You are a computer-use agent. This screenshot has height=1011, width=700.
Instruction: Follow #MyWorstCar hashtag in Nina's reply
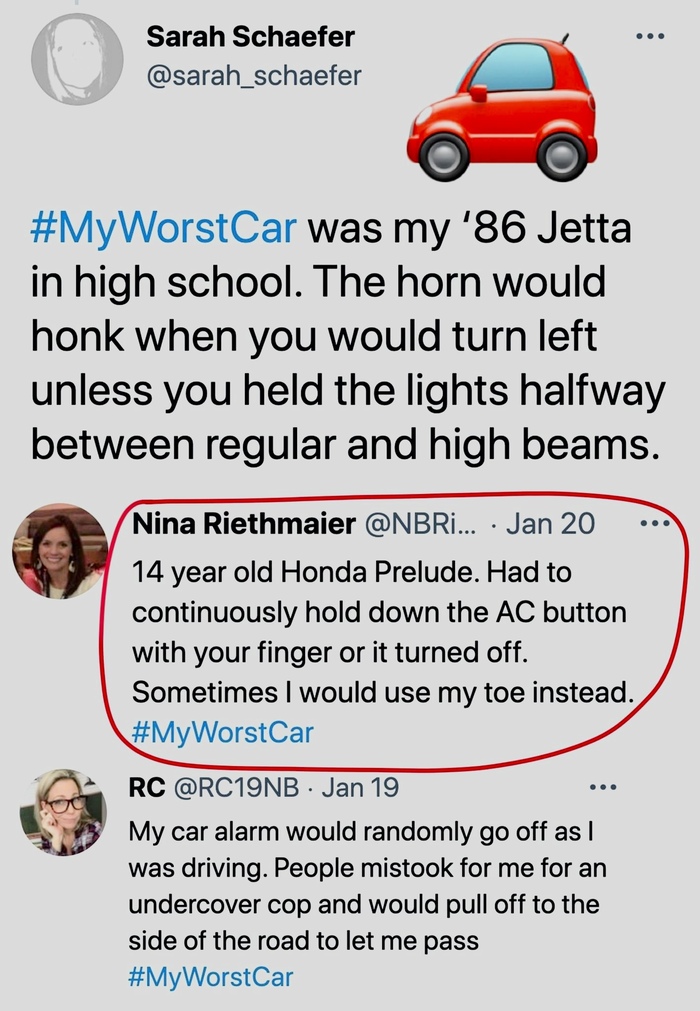[x=222, y=732]
